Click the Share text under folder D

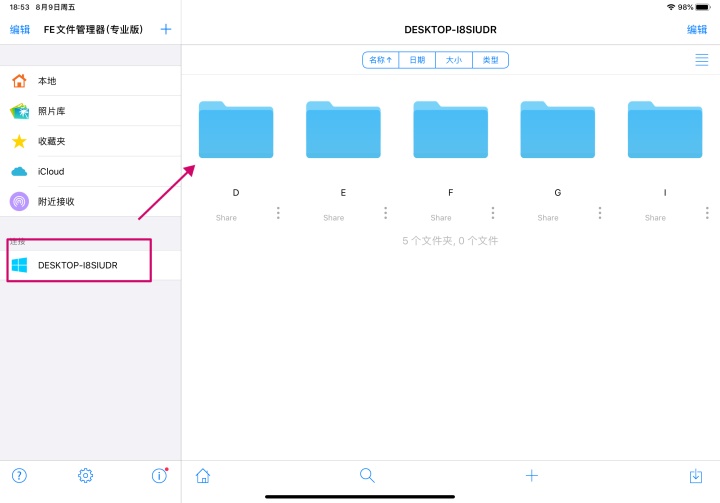tap(226, 218)
